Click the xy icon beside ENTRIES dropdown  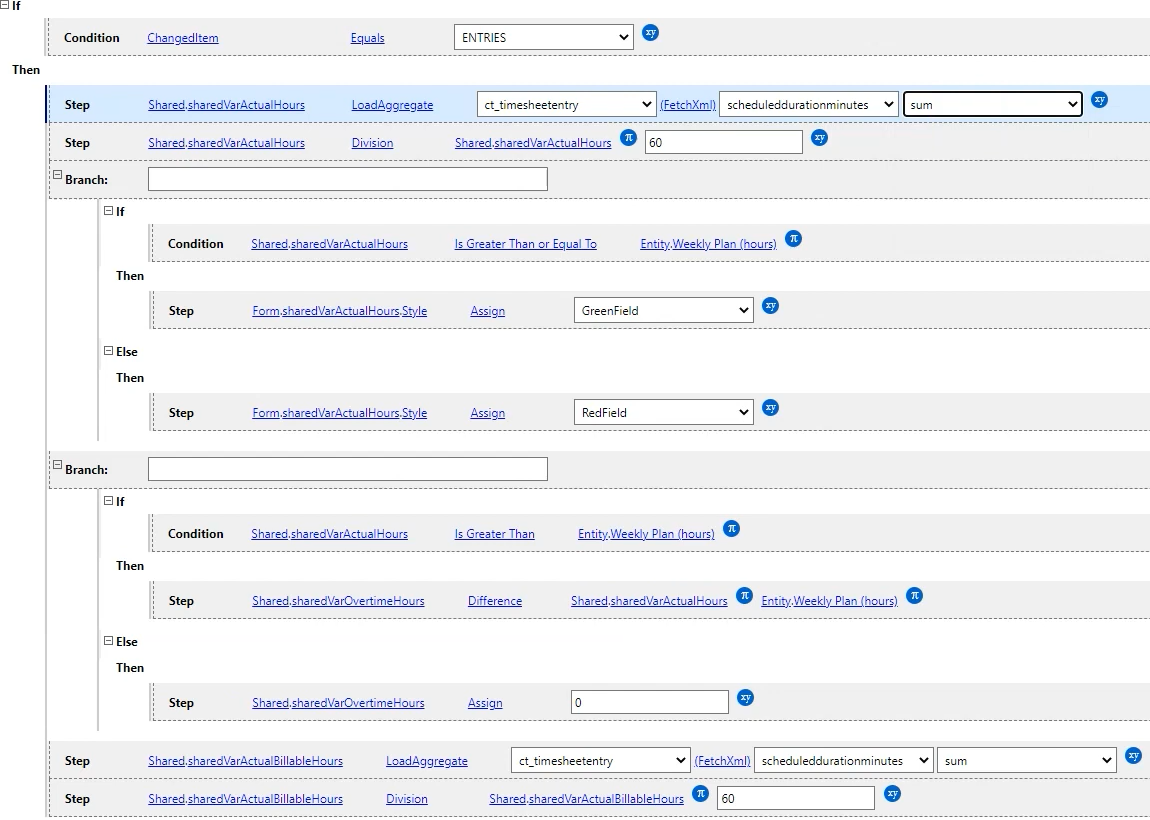pyautogui.click(x=650, y=32)
